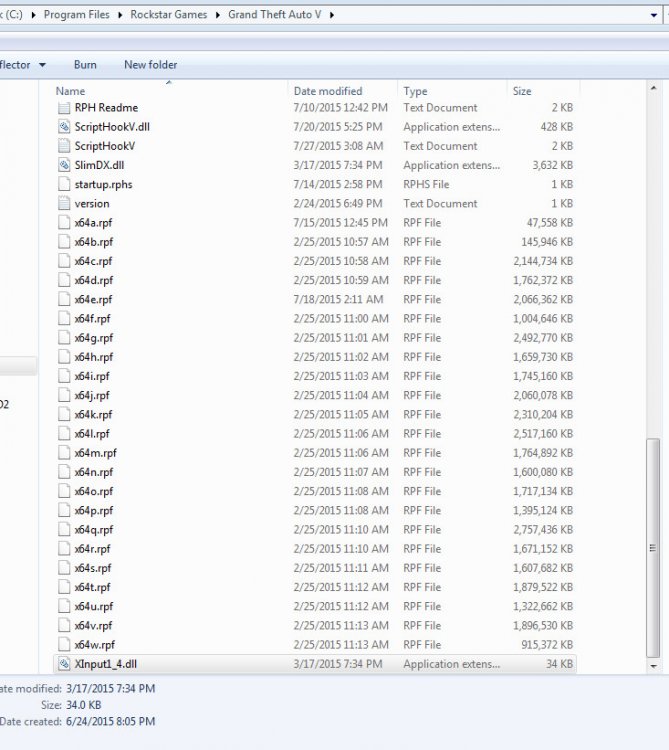Click the SlimDX.dll gear icon
The height and width of the screenshot is (750, 669).
point(64,165)
